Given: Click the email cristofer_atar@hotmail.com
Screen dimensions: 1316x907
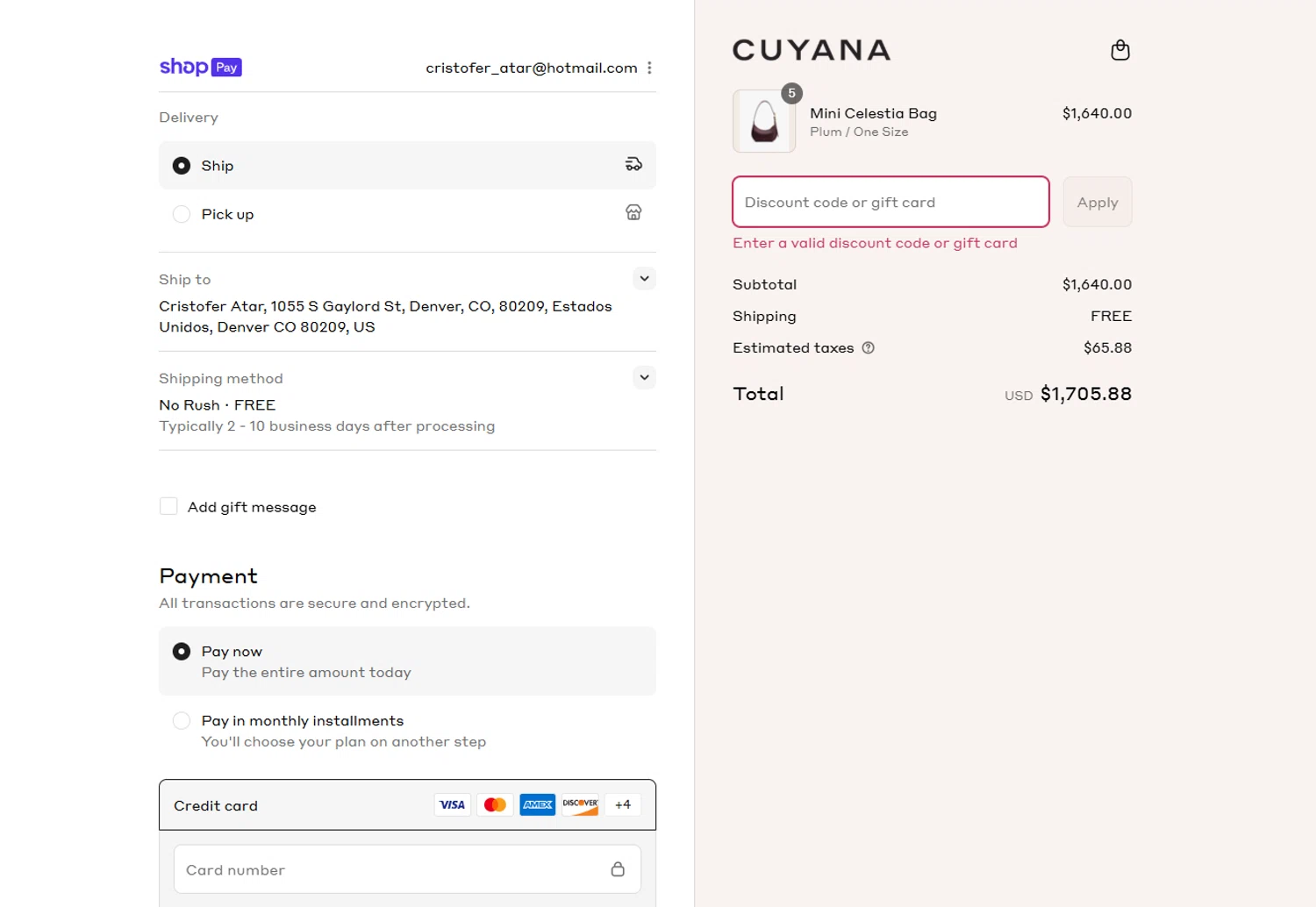Looking at the screenshot, I should 532,68.
